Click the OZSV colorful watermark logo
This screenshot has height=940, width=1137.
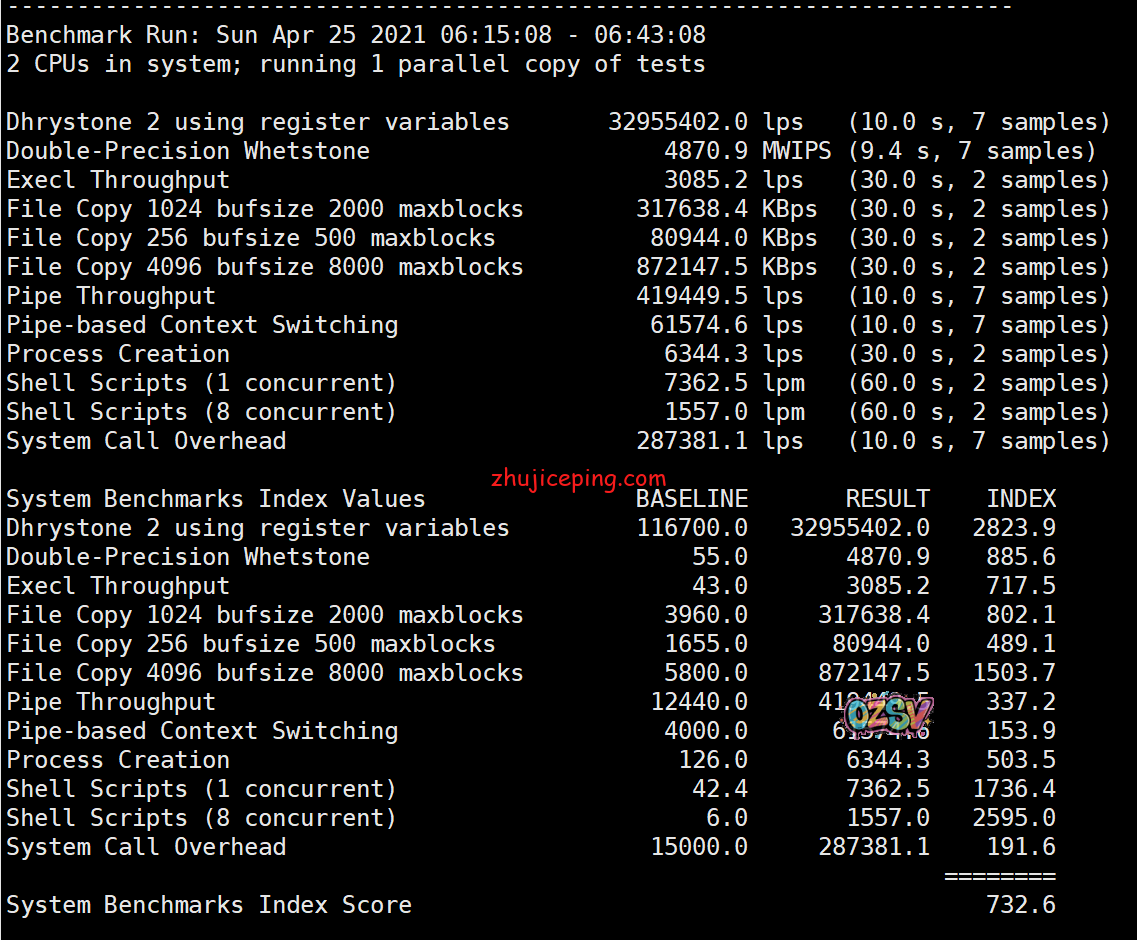tap(888, 715)
